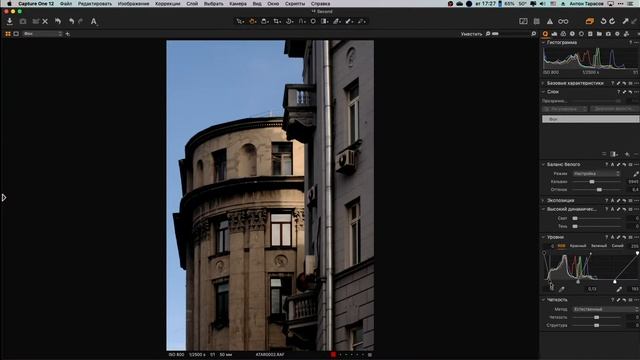Click the Auto A in Баланс белого header

612,164
